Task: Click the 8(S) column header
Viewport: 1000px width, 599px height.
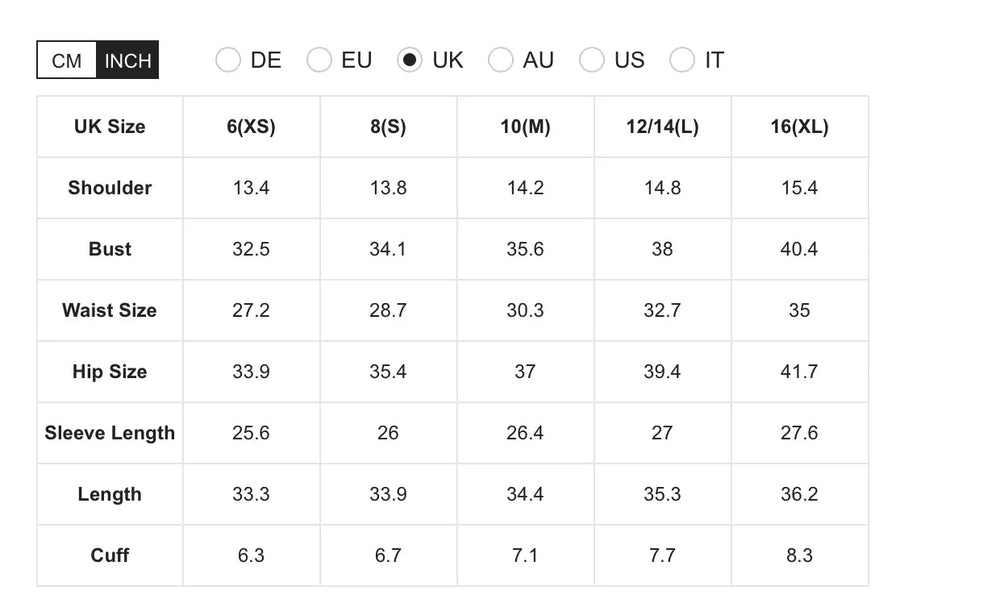Action: tap(388, 127)
